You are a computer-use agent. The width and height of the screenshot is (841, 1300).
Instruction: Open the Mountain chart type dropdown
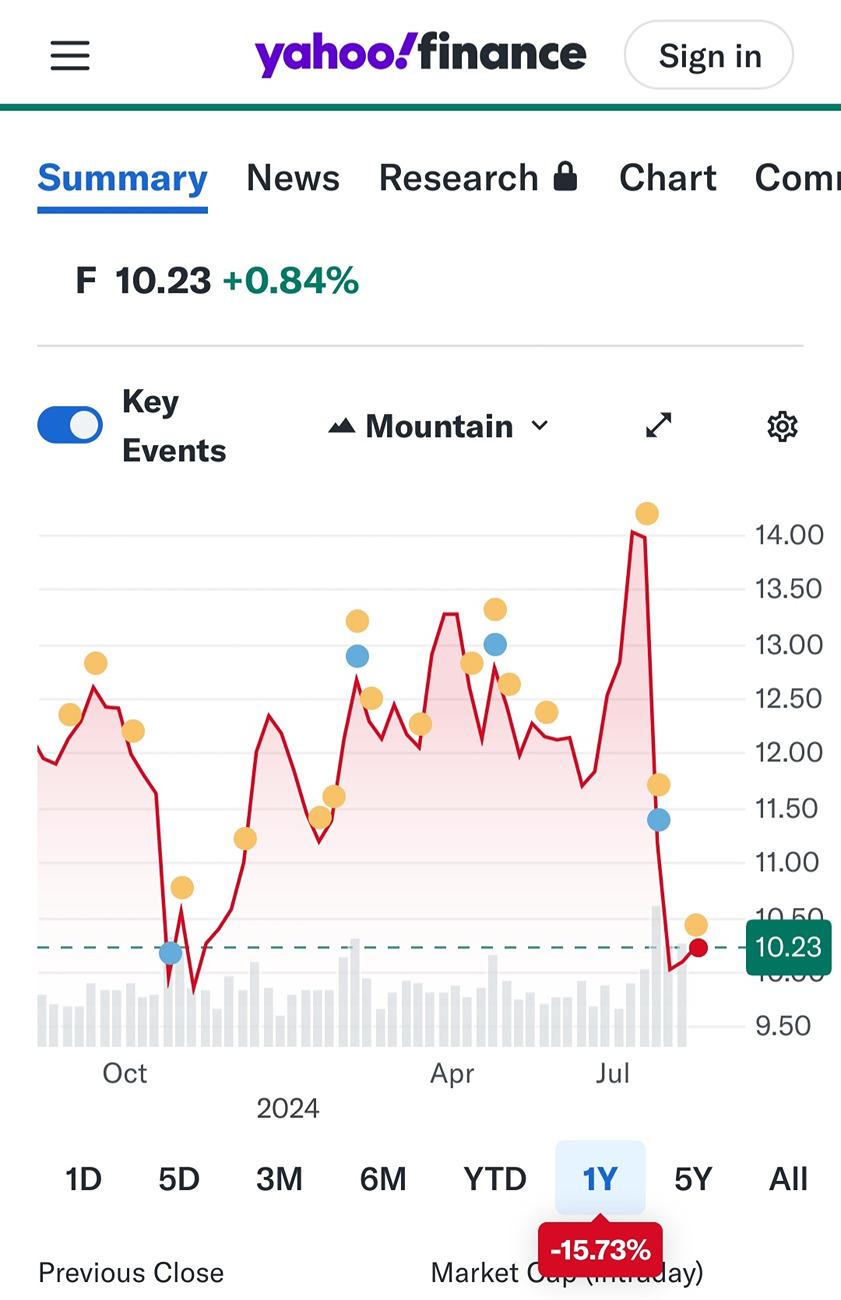[439, 427]
